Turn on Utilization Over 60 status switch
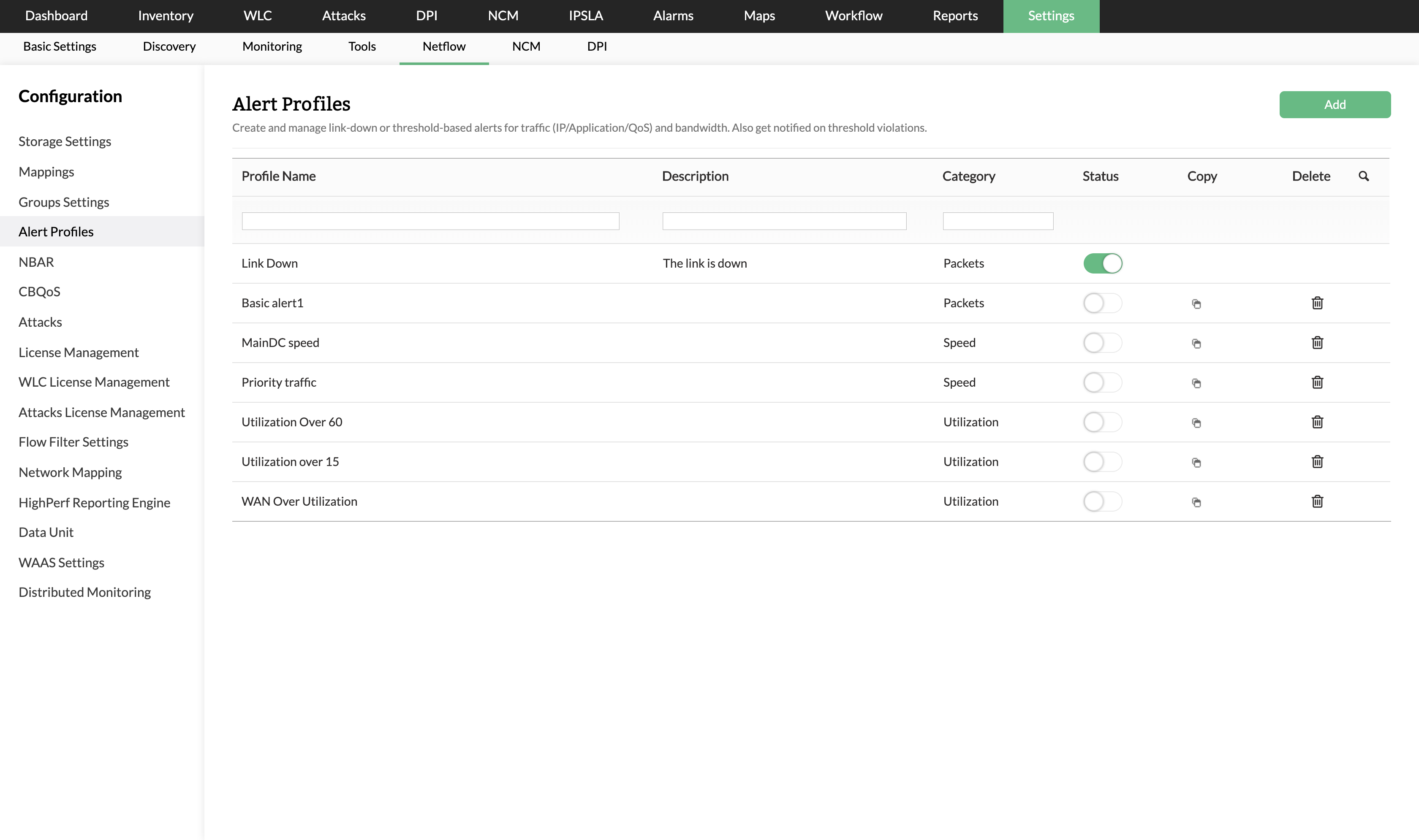 (x=1103, y=422)
